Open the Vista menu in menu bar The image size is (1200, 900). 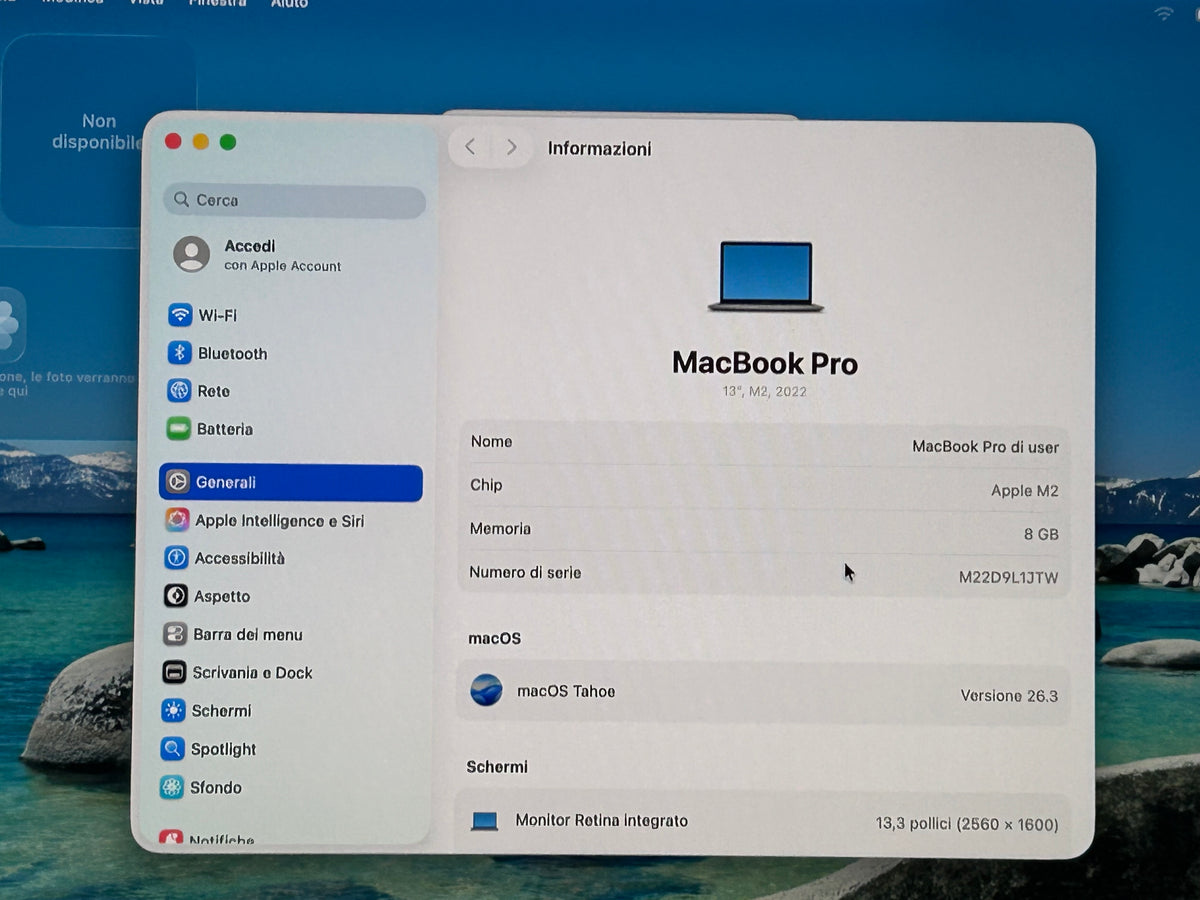[146, 3]
